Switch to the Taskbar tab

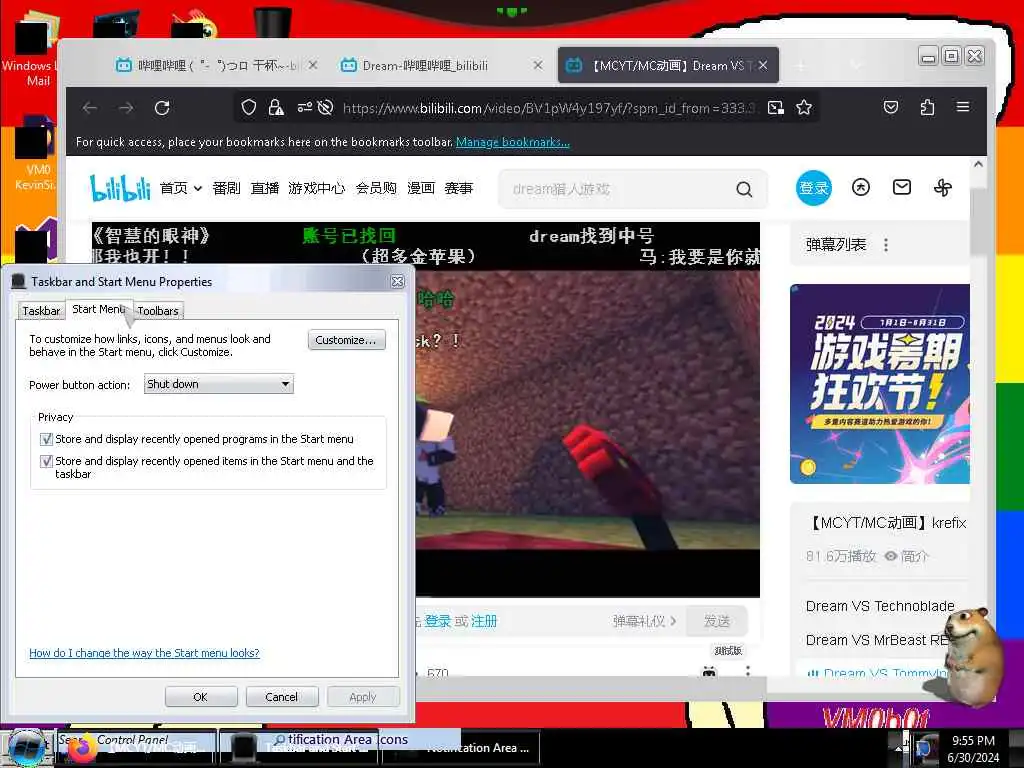click(41, 311)
